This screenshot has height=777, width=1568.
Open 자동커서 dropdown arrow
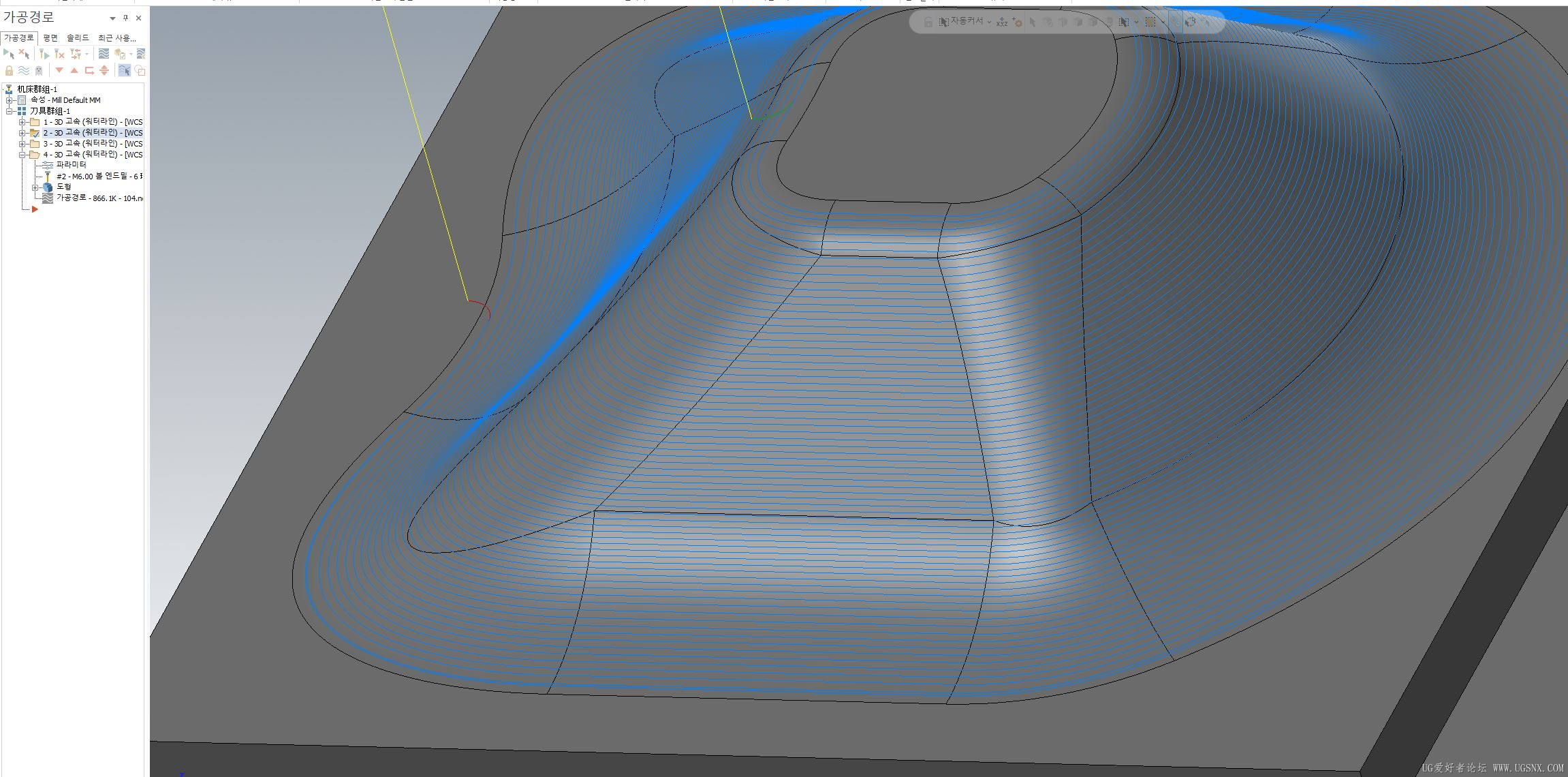(990, 22)
